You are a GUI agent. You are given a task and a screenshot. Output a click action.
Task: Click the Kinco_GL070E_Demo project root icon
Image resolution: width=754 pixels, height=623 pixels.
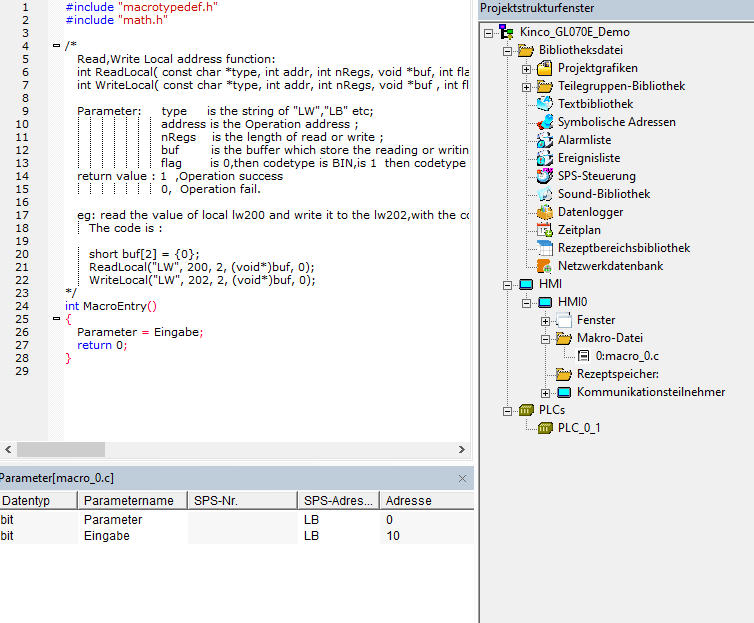[506, 32]
